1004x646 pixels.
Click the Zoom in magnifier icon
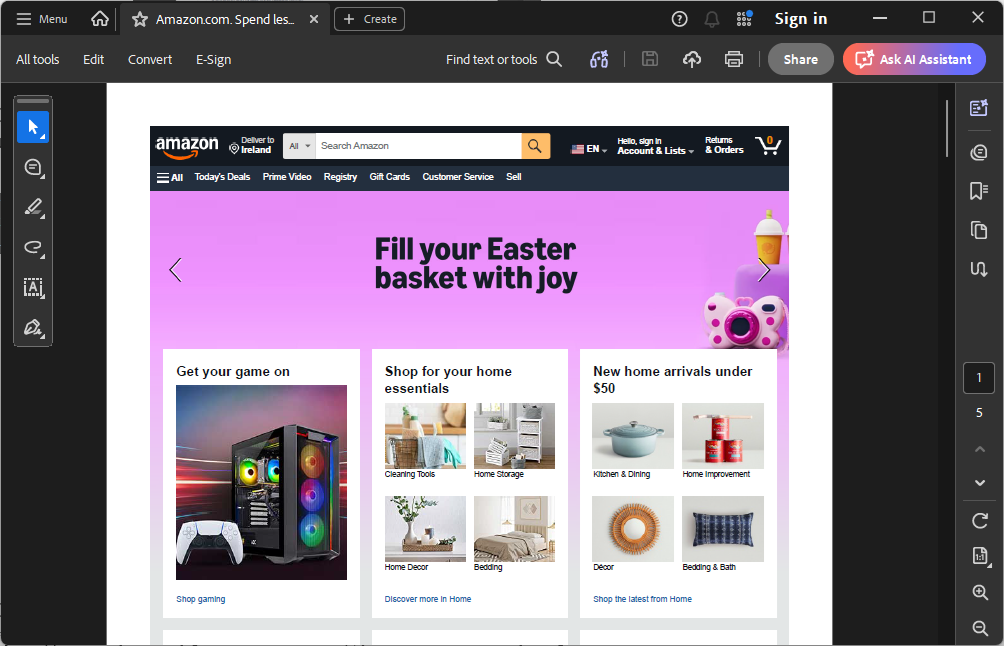tap(978, 592)
